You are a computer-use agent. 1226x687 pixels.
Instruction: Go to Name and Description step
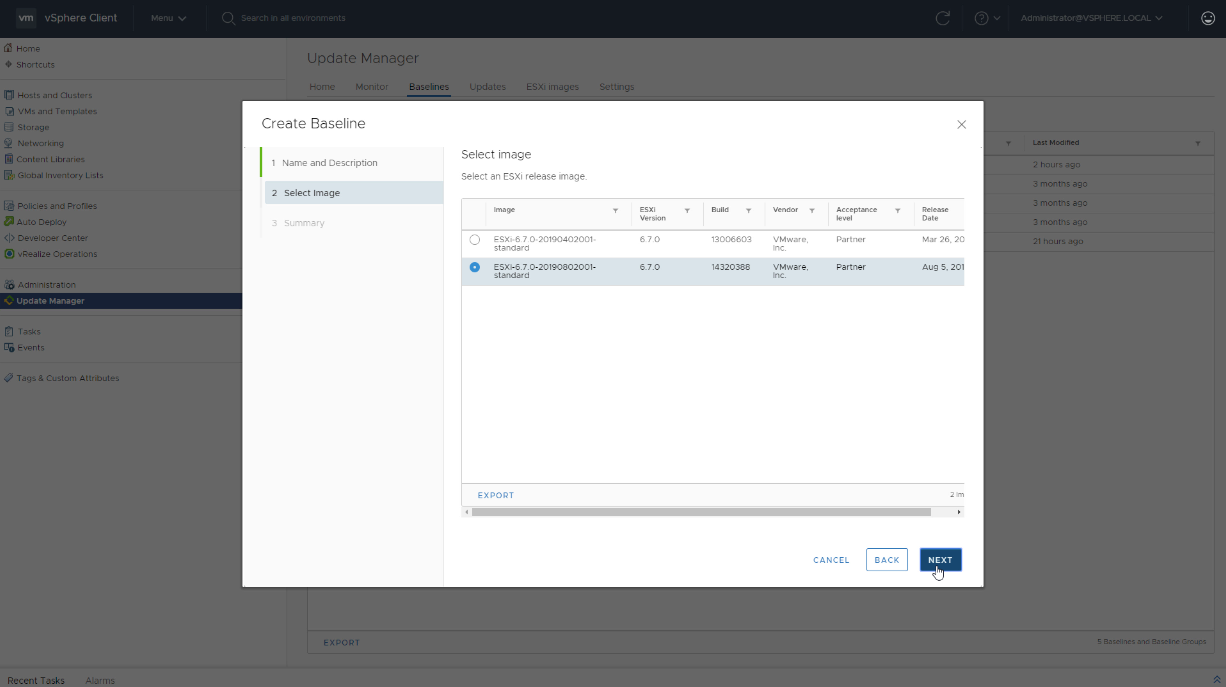[x=351, y=163]
